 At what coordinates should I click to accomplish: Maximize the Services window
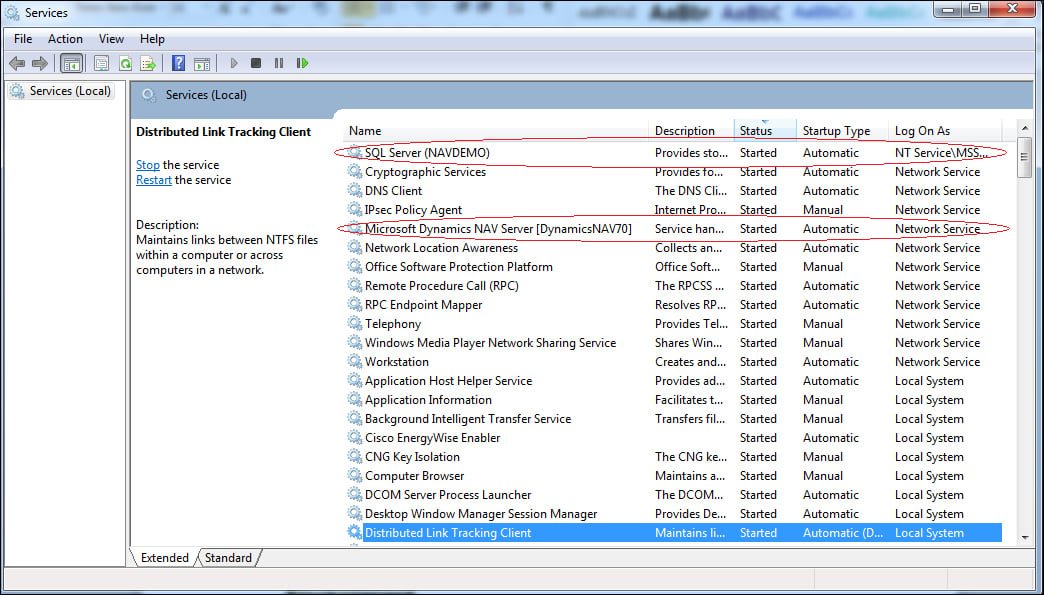(975, 9)
